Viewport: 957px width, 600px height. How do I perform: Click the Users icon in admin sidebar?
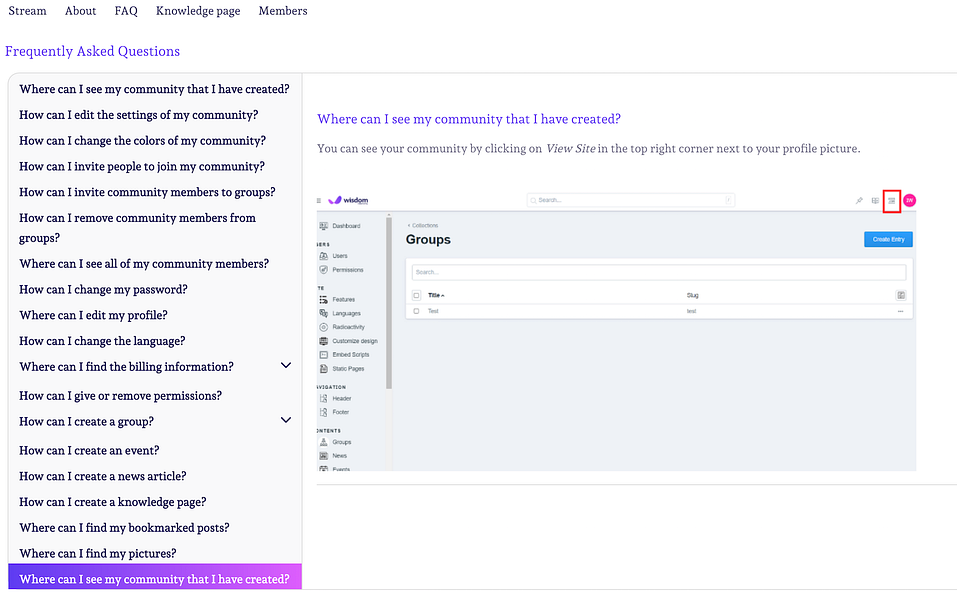click(323, 256)
